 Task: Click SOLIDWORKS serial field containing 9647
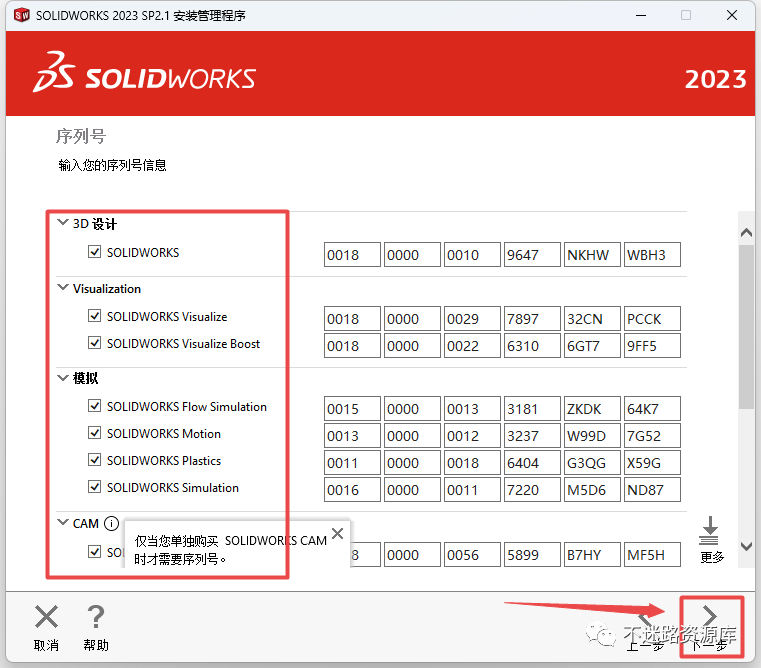point(532,255)
